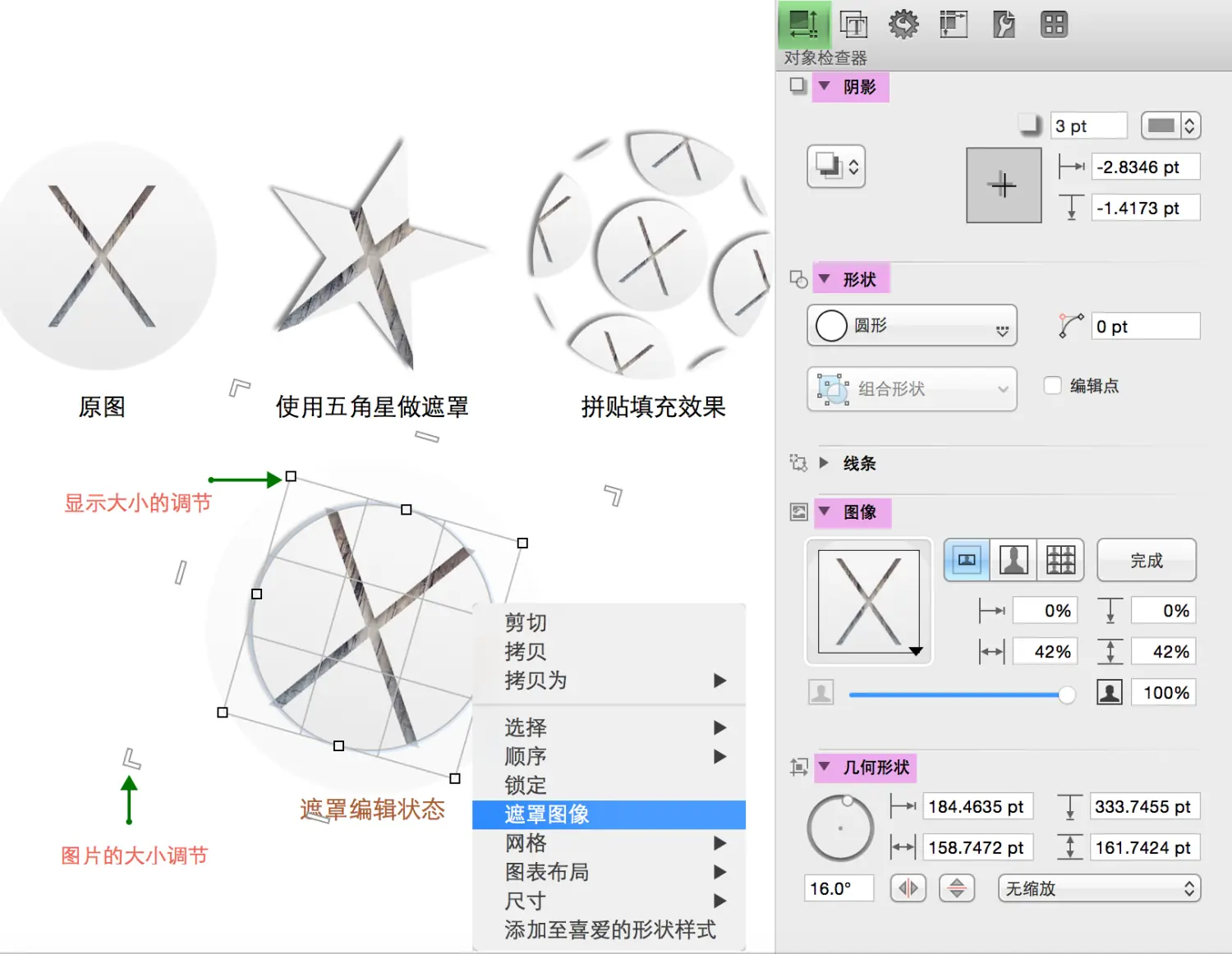This screenshot has width=1232, height=954.
Task: Click the image section icon
Action: tap(798, 512)
